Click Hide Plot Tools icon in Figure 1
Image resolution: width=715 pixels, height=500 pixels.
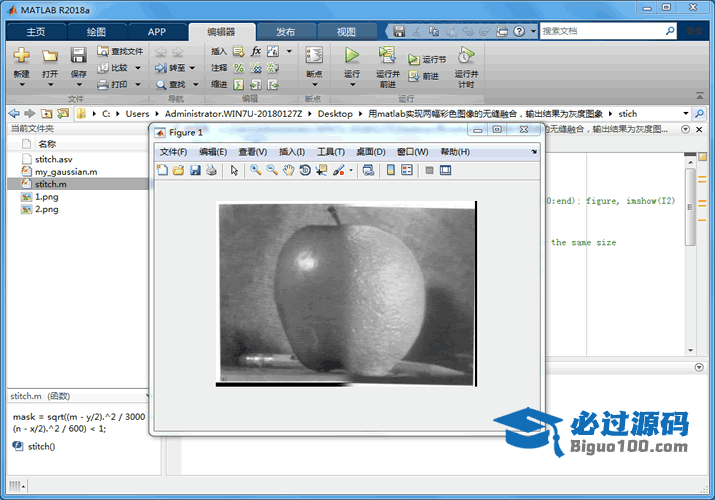coord(429,170)
